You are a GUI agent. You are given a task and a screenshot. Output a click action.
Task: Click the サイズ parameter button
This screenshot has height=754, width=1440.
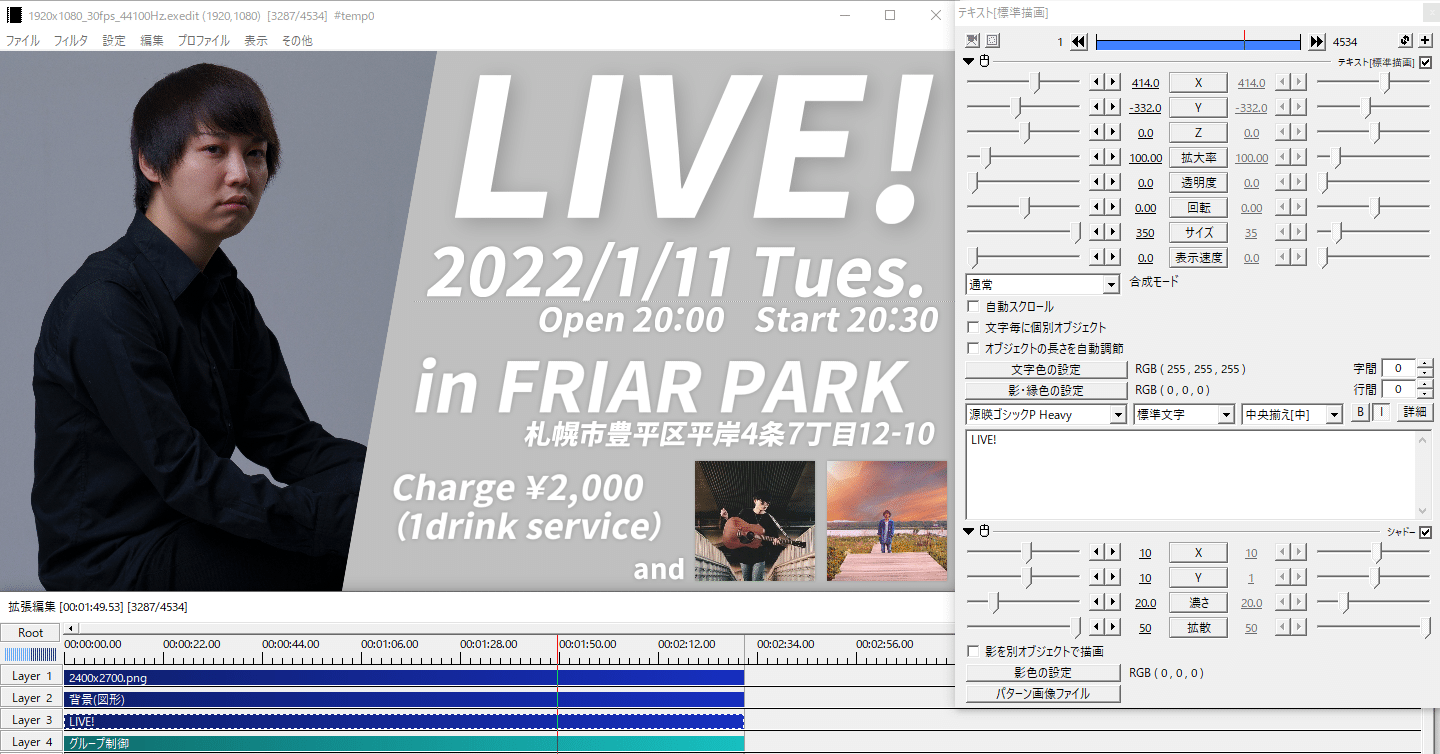point(1198,232)
